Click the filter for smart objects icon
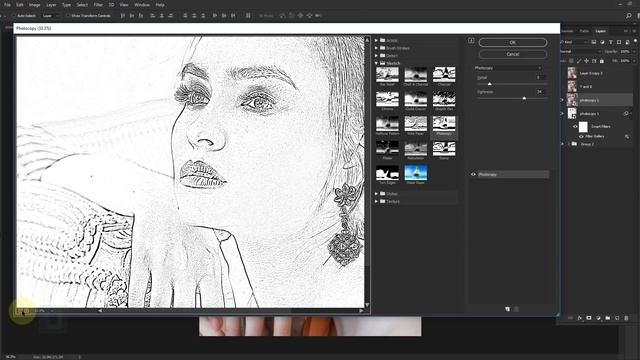The width and height of the screenshot is (640, 360). (x=627, y=42)
